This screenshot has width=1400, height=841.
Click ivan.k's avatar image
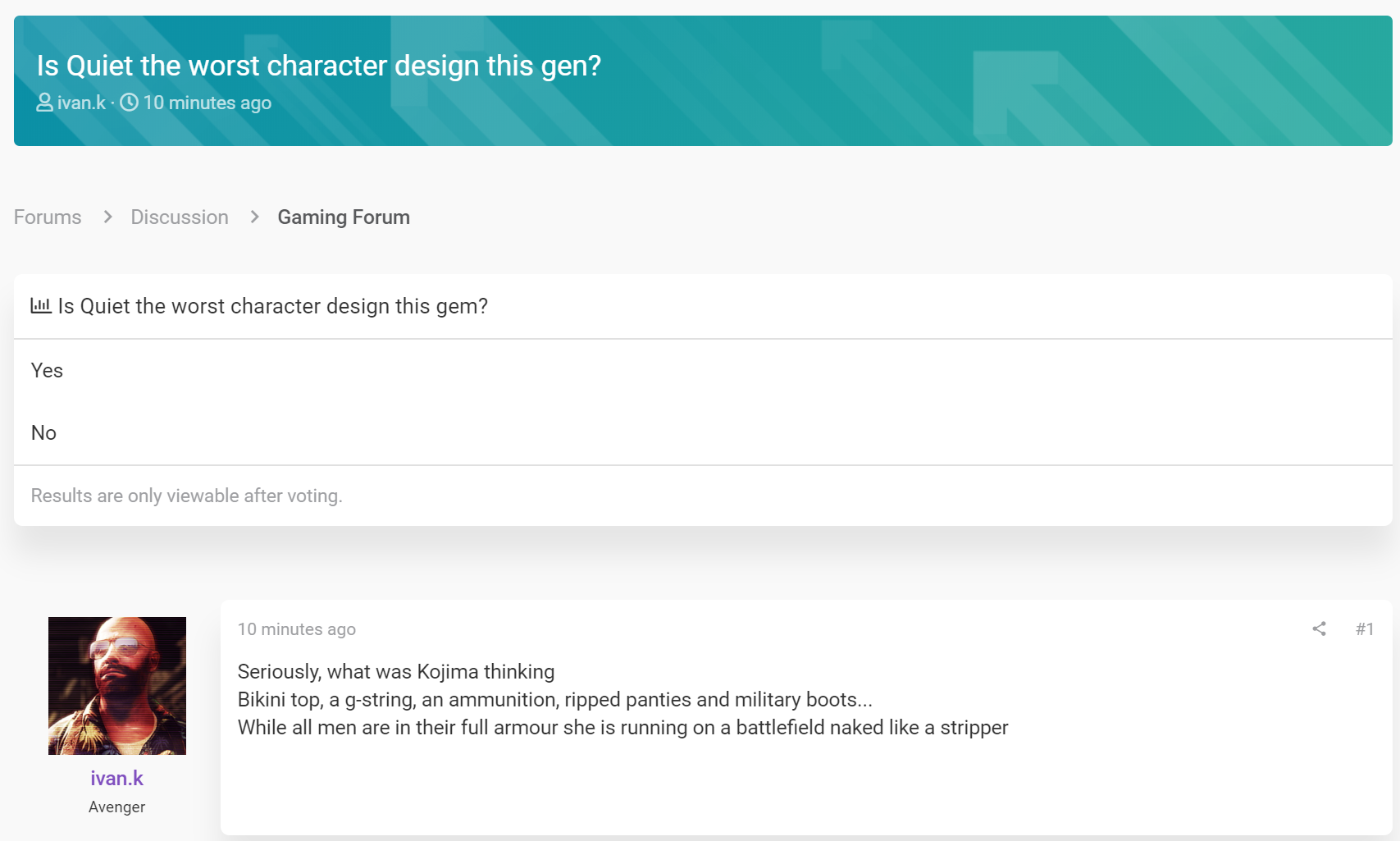(117, 686)
